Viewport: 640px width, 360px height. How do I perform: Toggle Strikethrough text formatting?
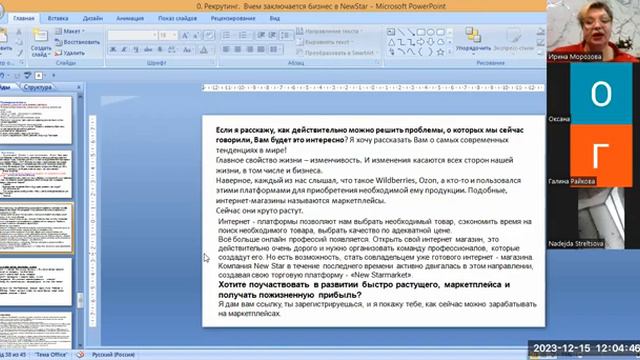(x=148, y=50)
